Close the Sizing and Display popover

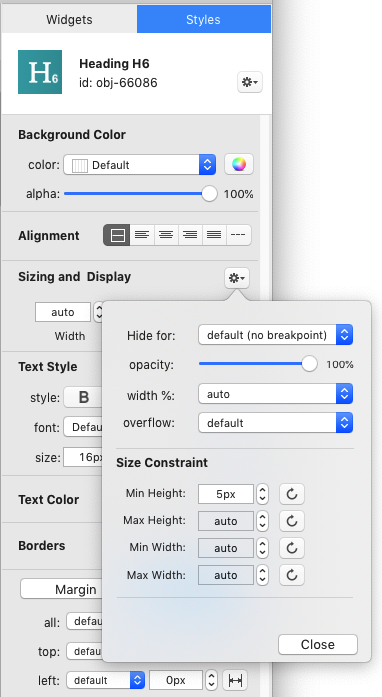[318, 645]
